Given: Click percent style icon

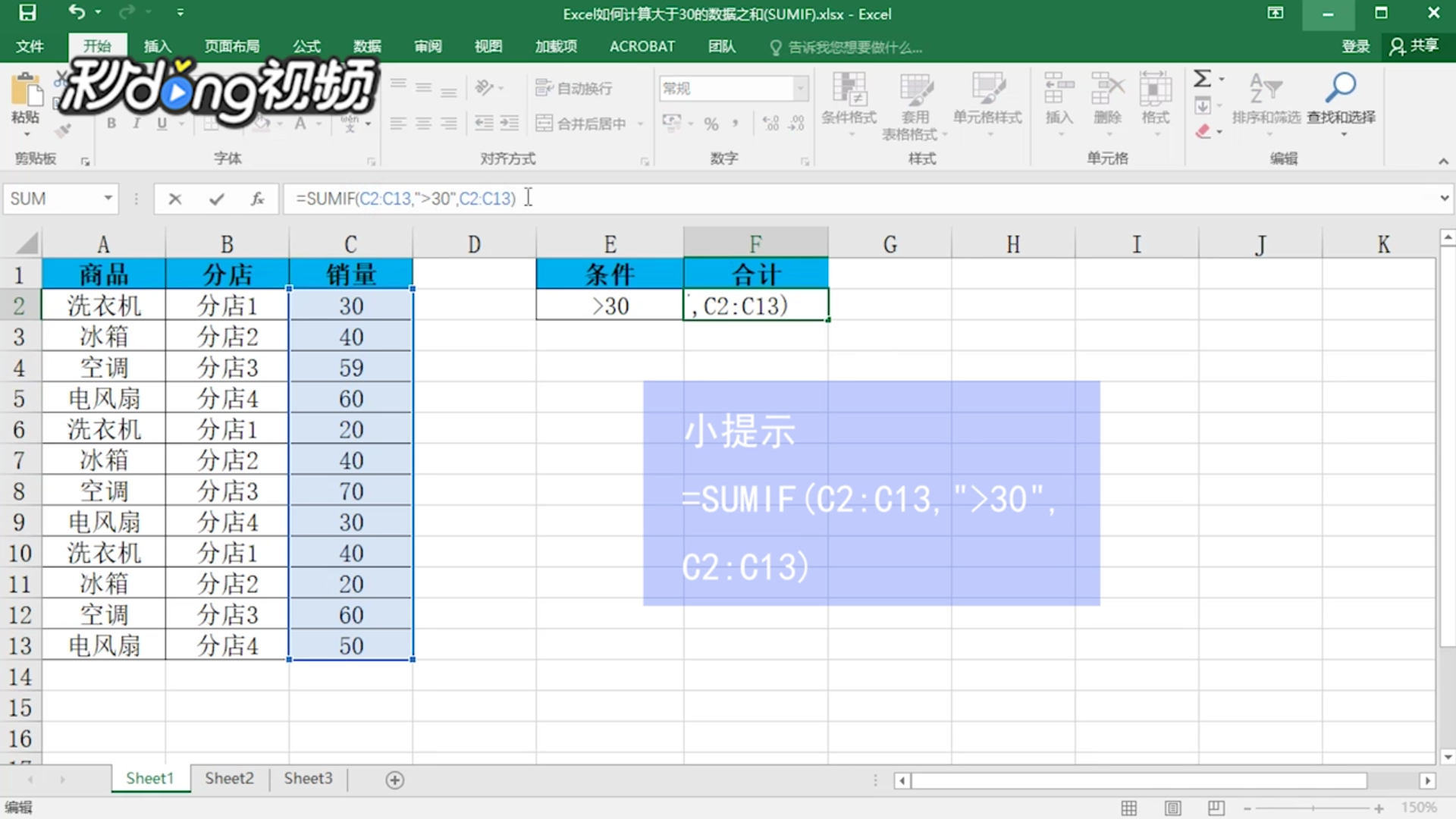Looking at the screenshot, I should click(711, 124).
